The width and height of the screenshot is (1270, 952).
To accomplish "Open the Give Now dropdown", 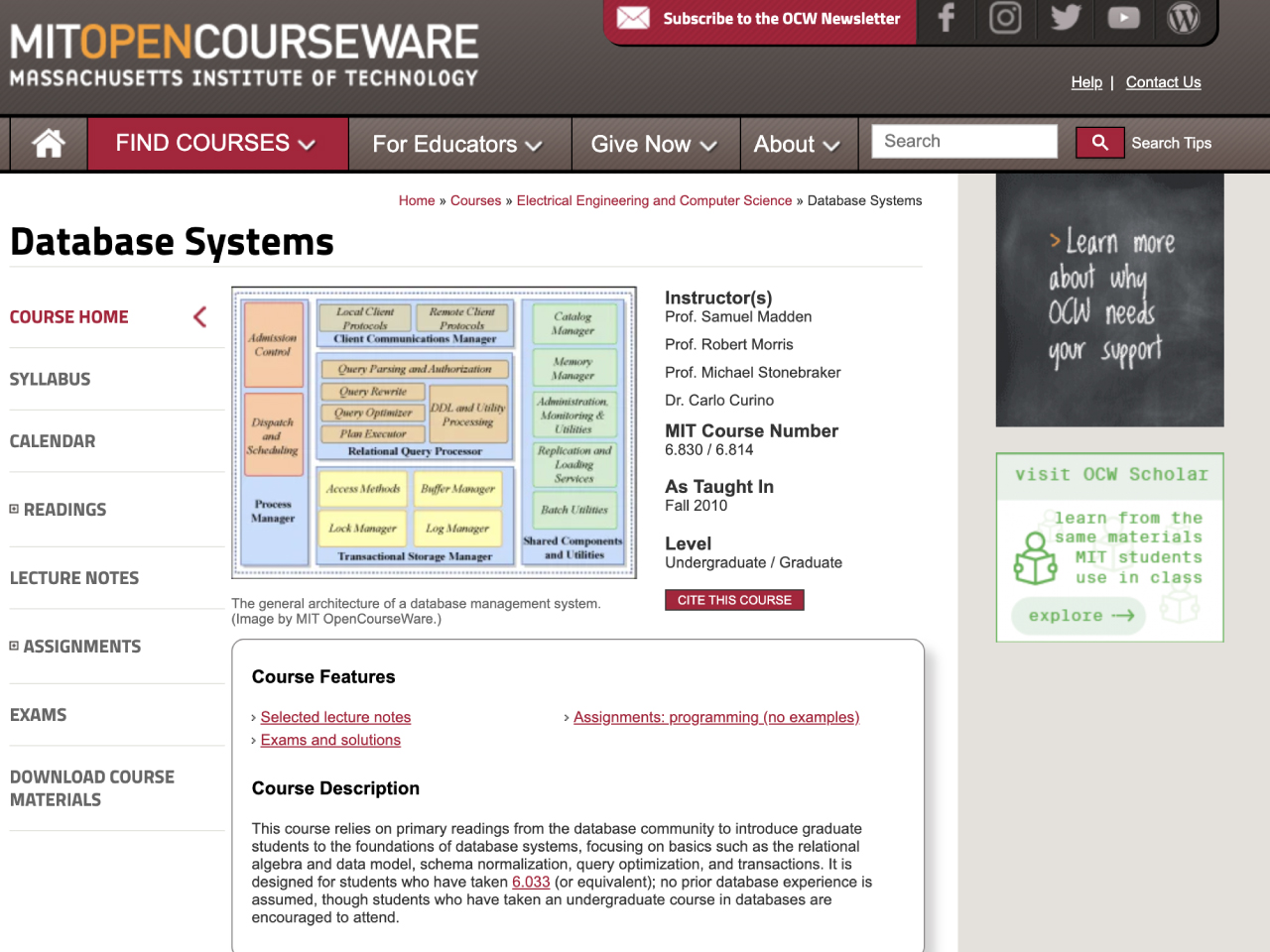I will [654, 145].
